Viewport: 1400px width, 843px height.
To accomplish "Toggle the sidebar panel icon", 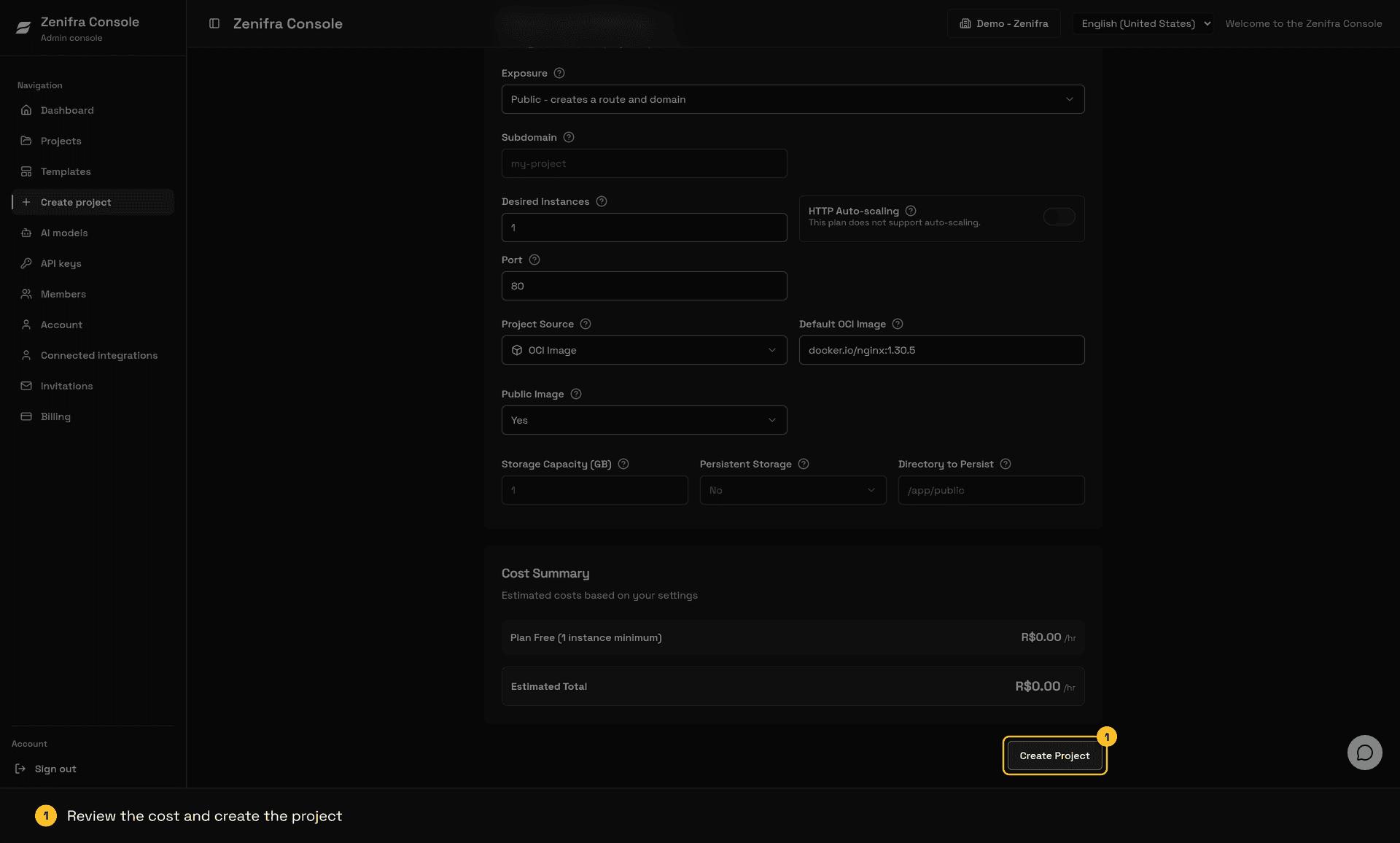I will [214, 23].
